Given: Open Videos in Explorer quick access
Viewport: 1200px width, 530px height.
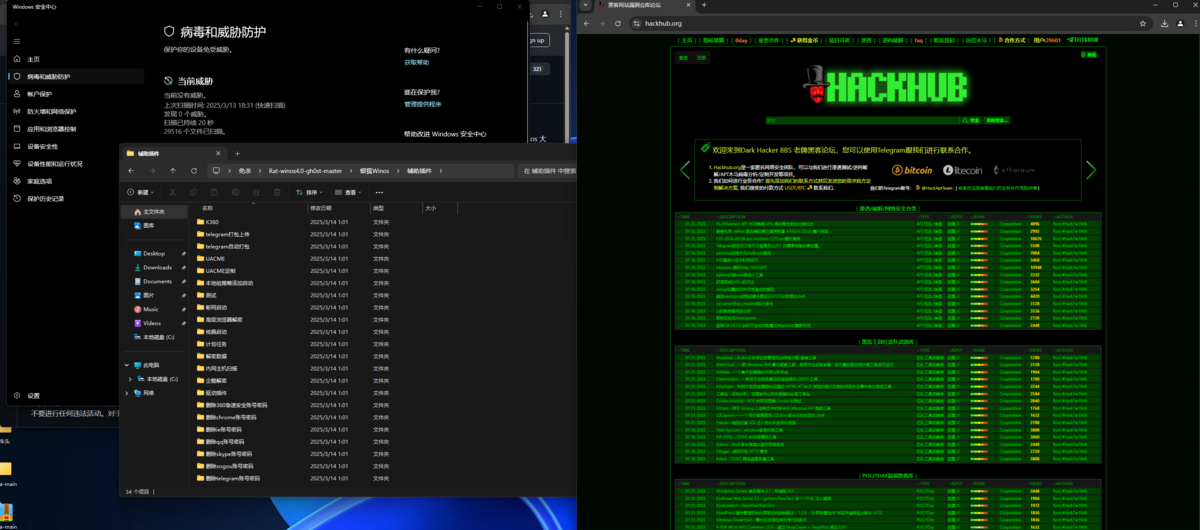Looking at the screenshot, I should (152, 324).
